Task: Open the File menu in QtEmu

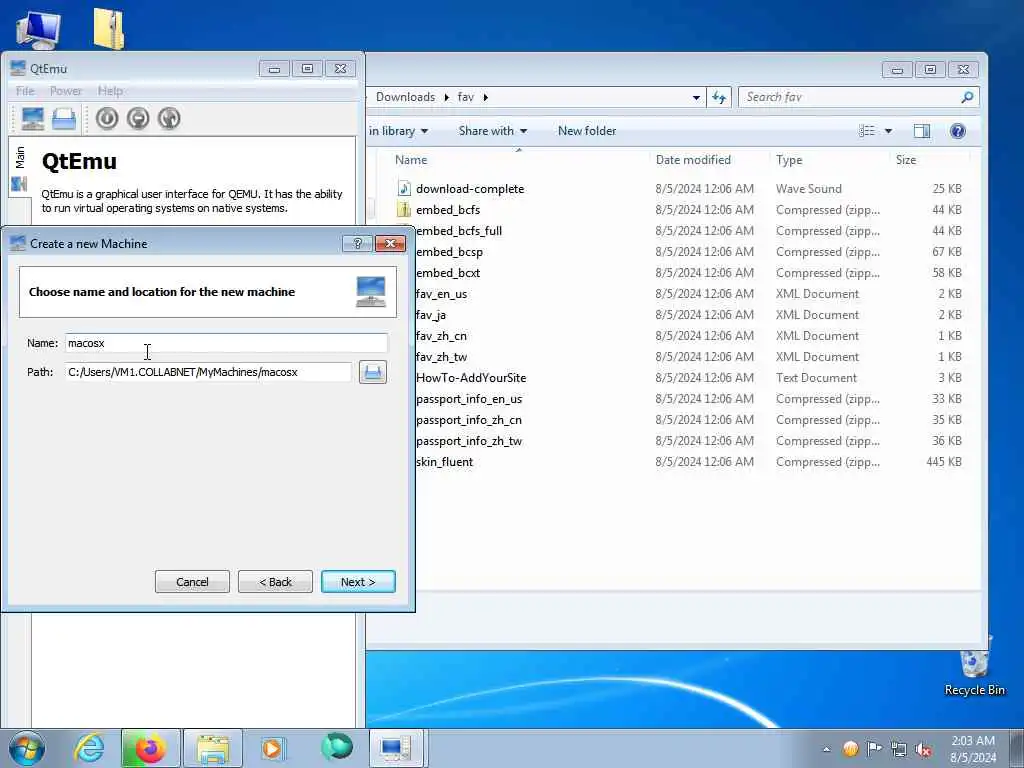Action: click(x=25, y=91)
